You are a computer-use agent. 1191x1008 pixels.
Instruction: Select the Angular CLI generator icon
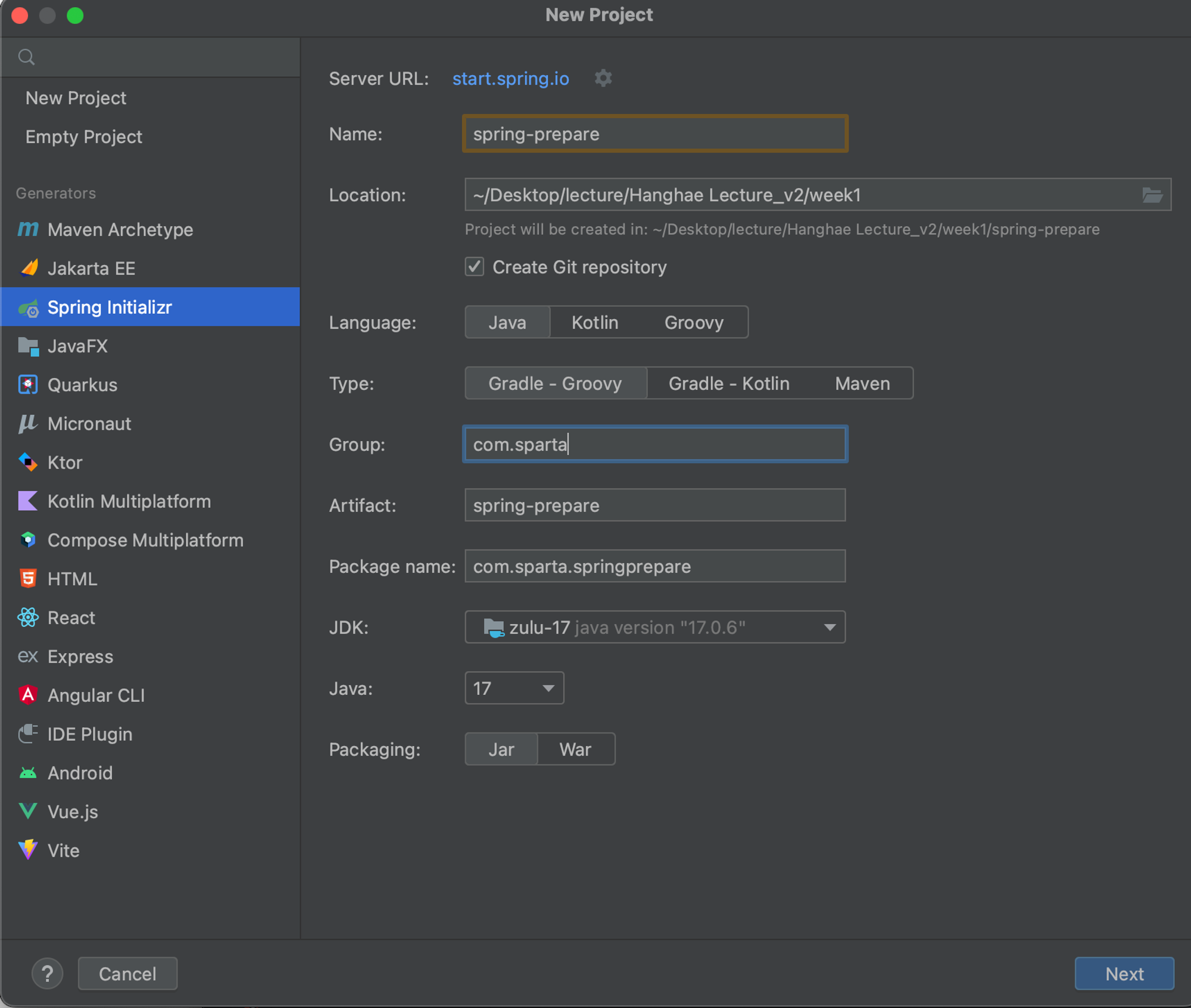(x=28, y=695)
